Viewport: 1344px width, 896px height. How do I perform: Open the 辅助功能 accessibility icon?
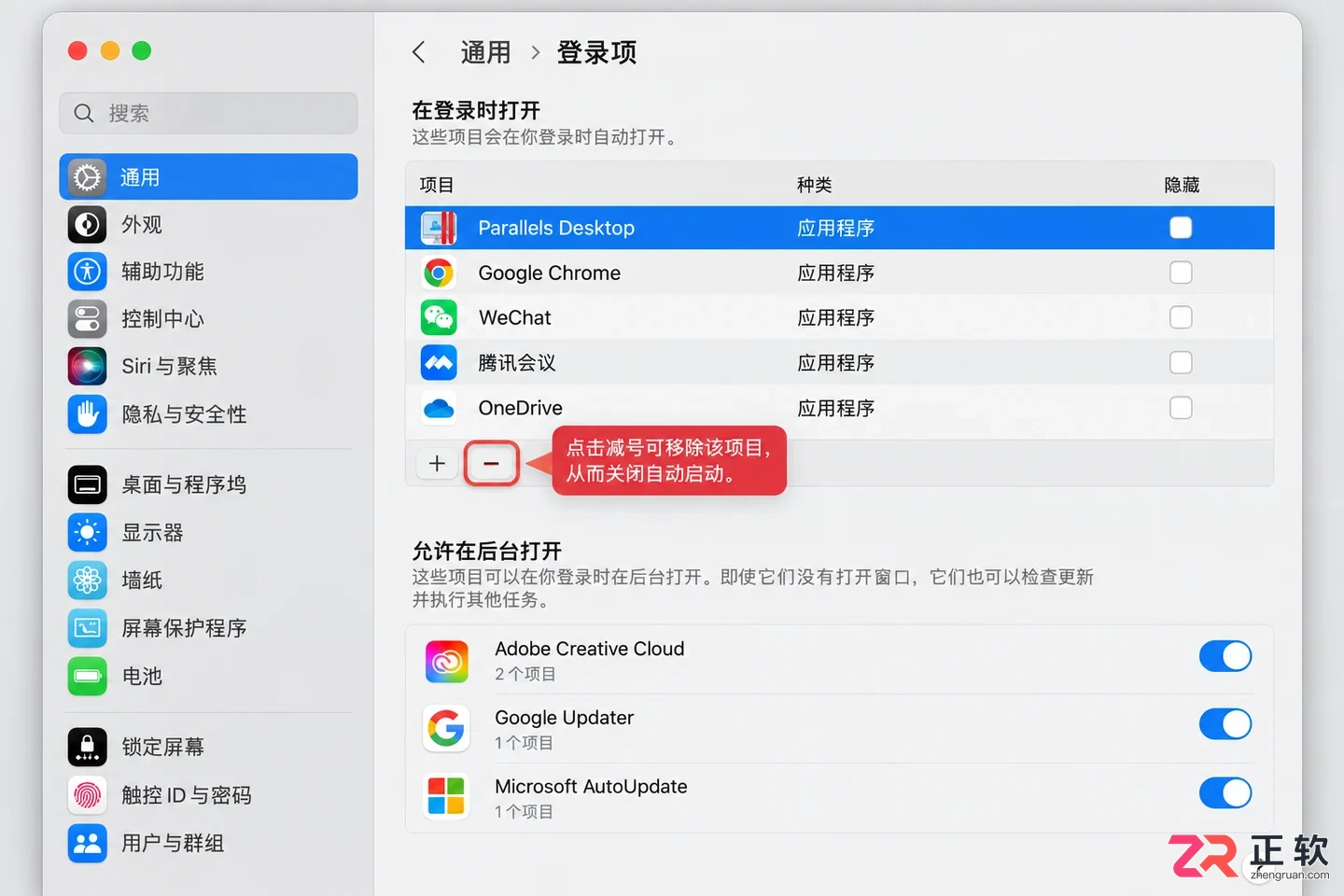click(87, 272)
